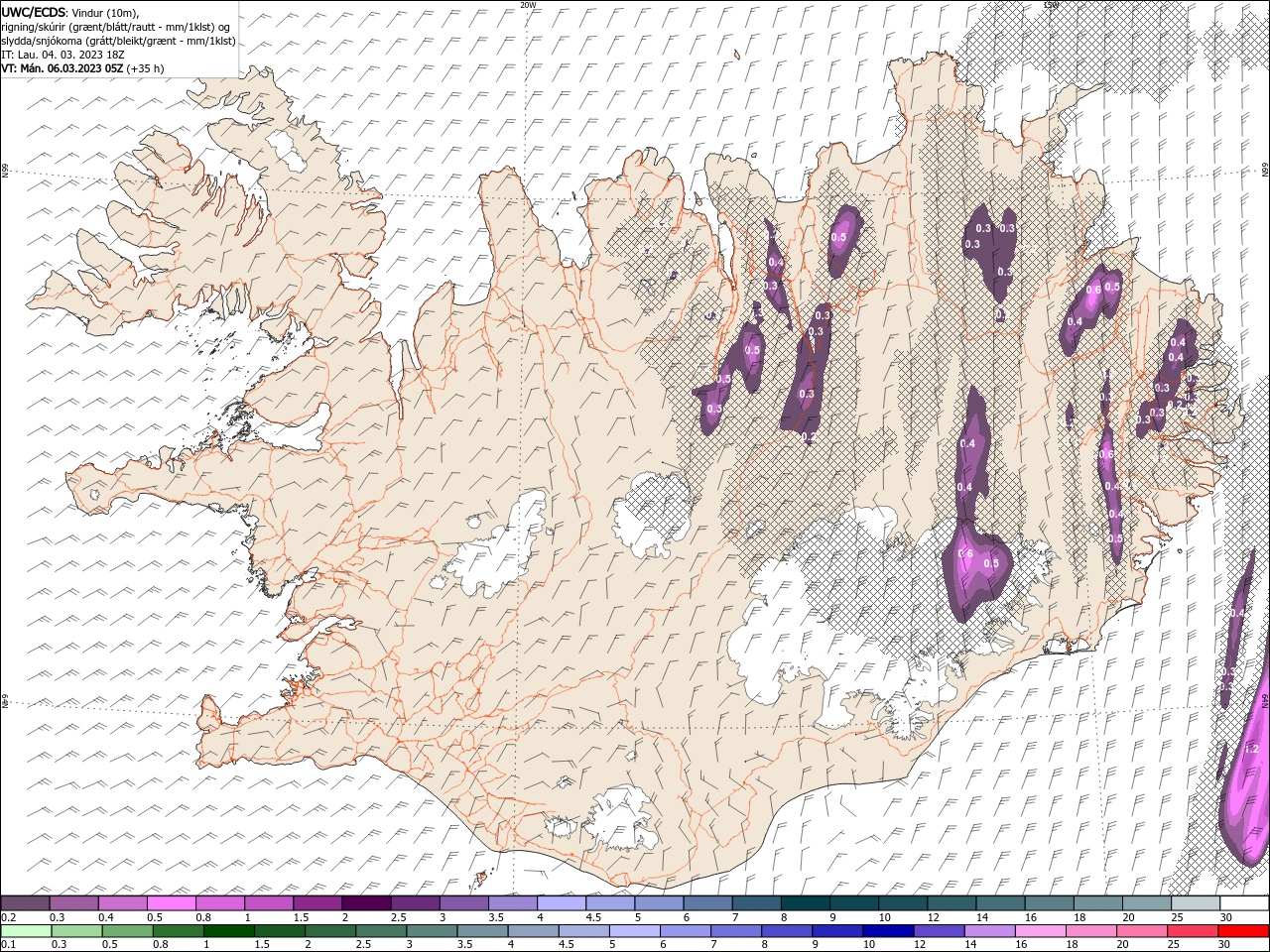Image resolution: width=1270 pixels, height=952 pixels.
Task: Click the palest green swatch labeled 0.1
Action: click(x=26, y=931)
